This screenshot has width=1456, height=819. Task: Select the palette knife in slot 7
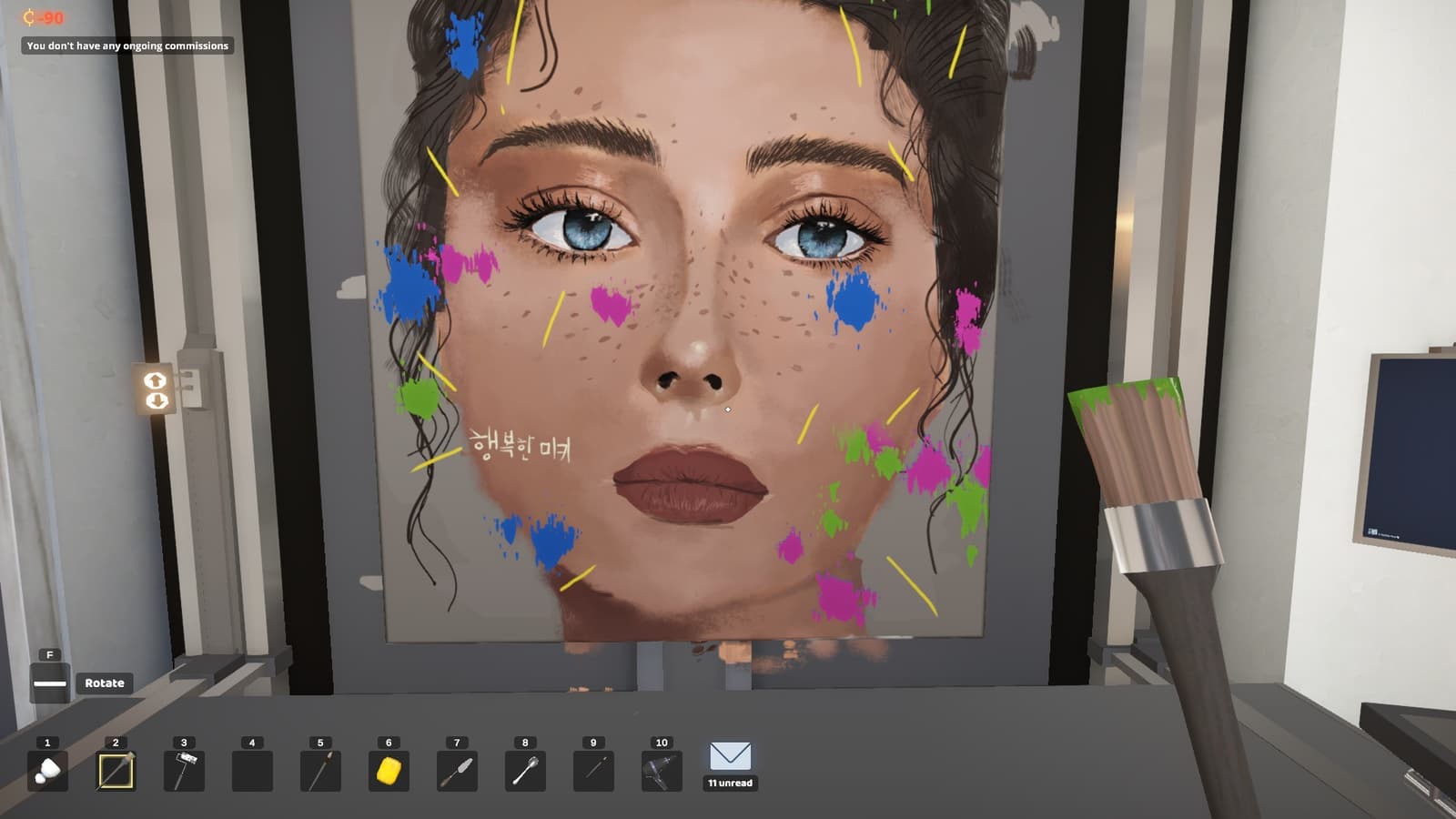pos(457,770)
